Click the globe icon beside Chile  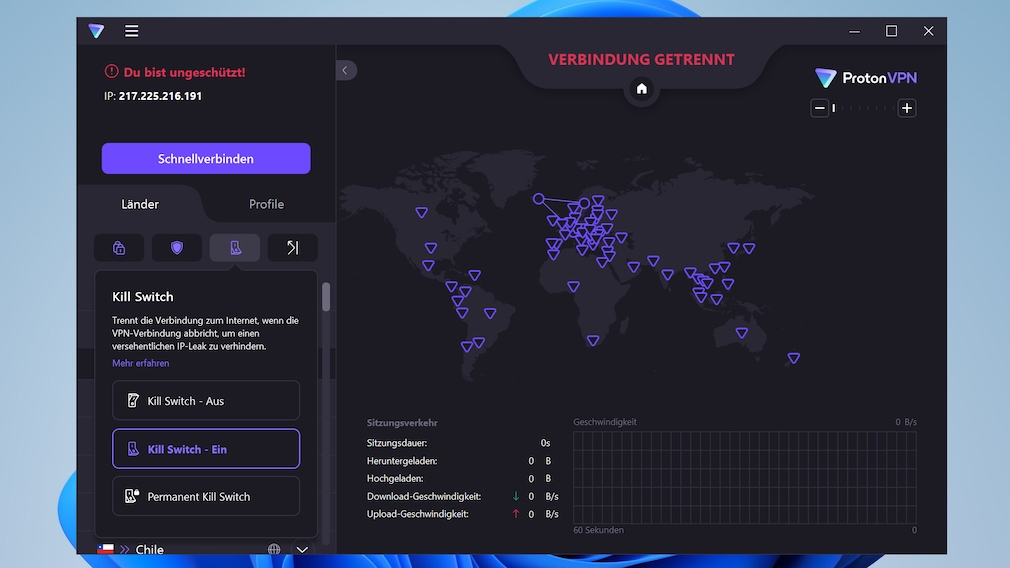click(274, 549)
